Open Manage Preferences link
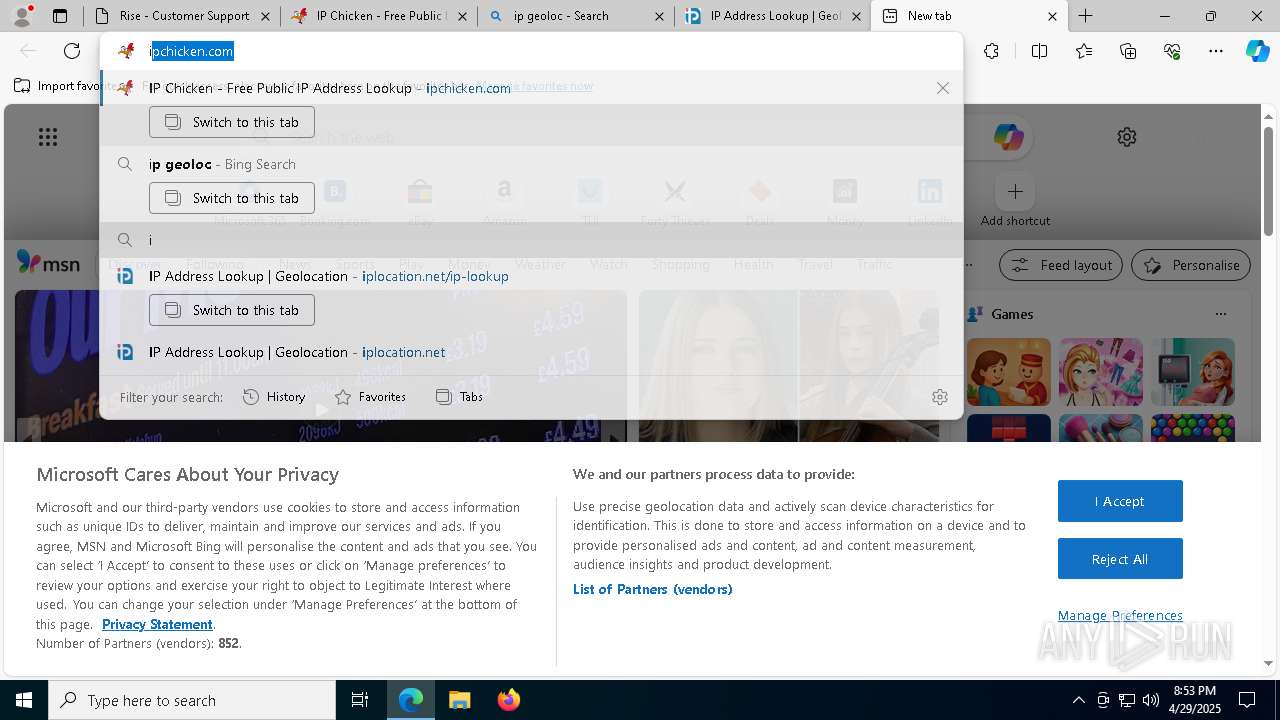 [1120, 615]
